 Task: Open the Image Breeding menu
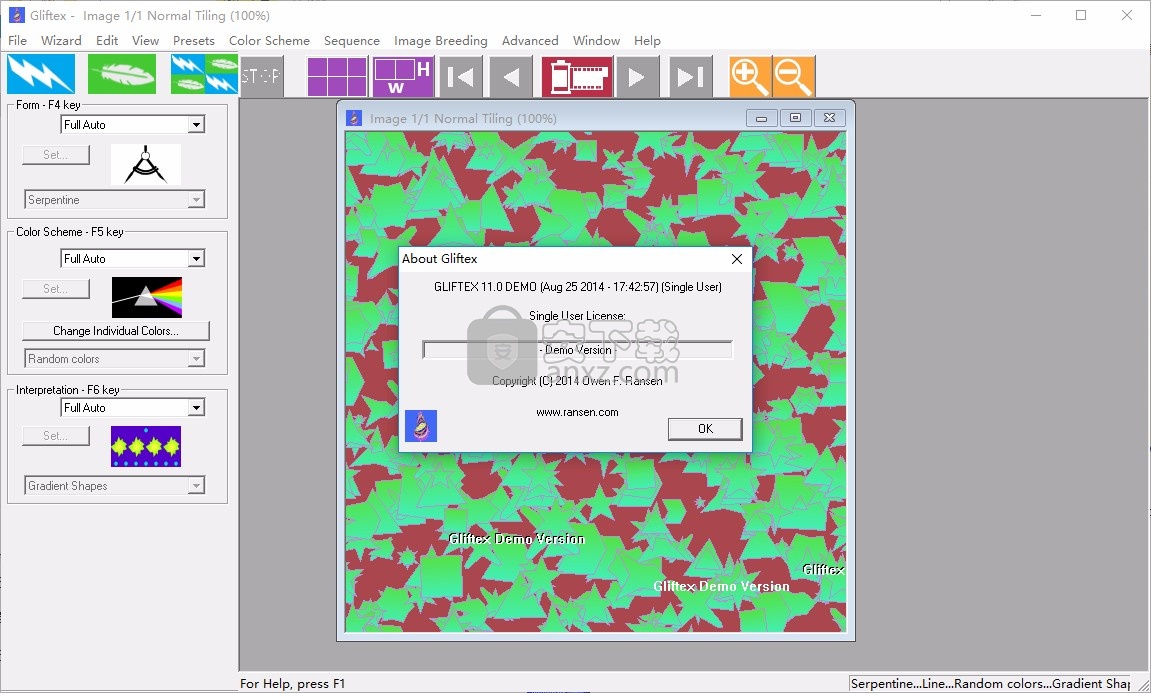click(x=440, y=40)
